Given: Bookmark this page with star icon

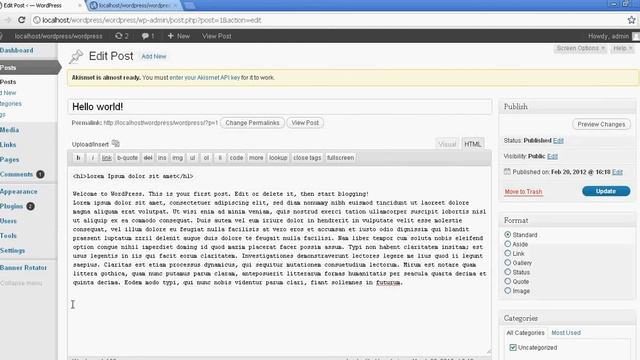Looking at the screenshot, I should point(631,20).
